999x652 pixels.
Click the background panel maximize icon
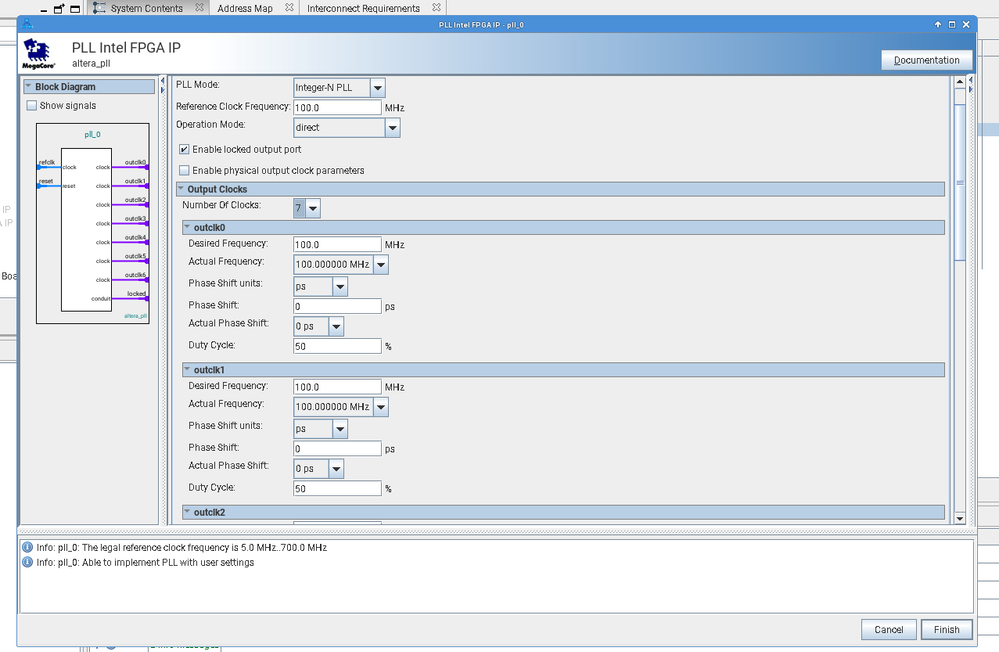pos(75,9)
